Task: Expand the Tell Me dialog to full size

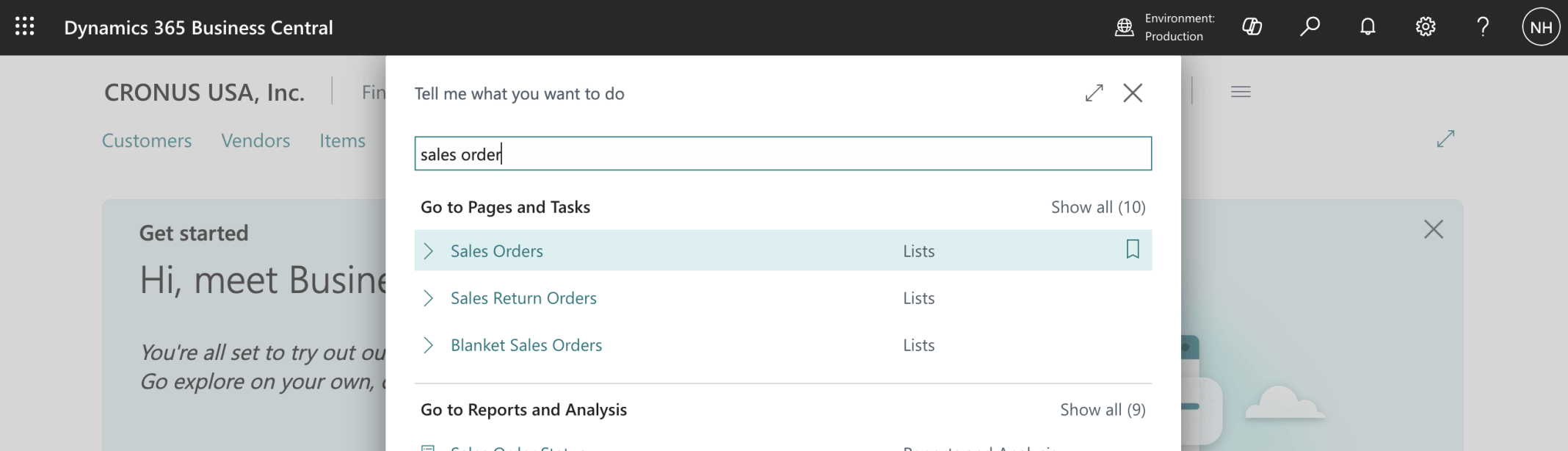Action: click(x=1094, y=93)
